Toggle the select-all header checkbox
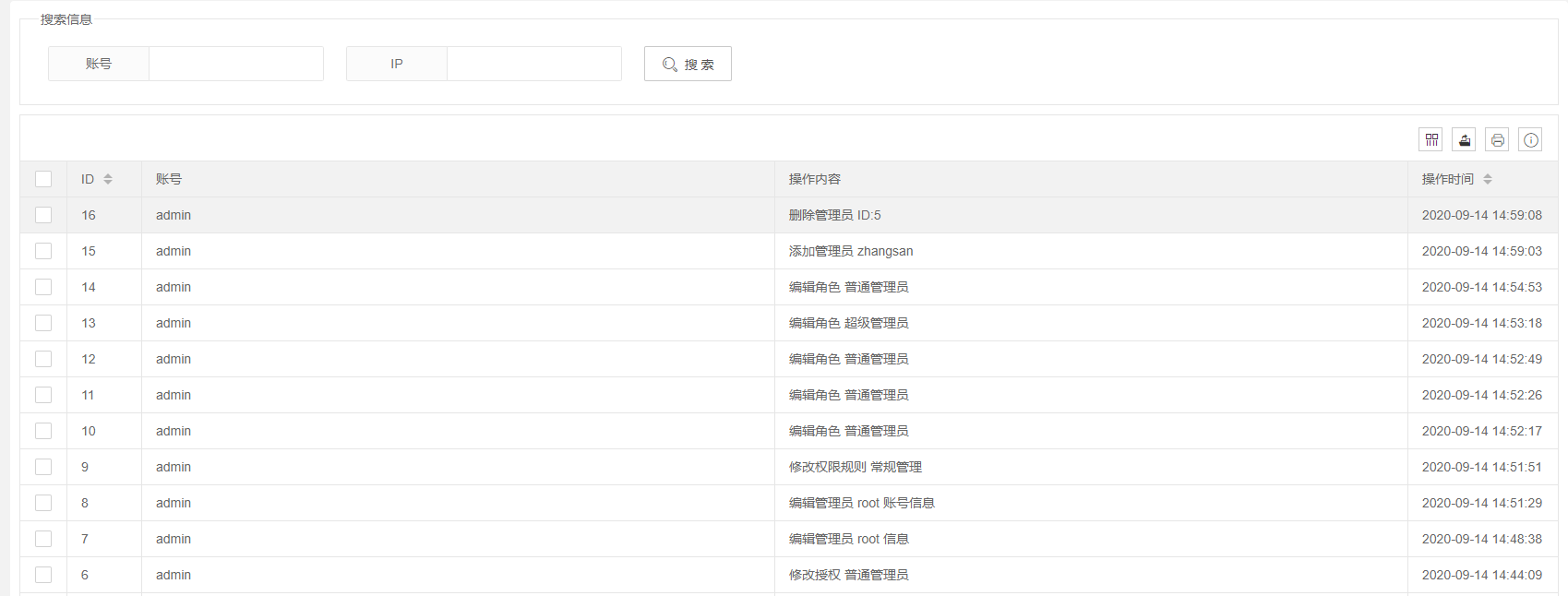Screen dimensions: 1568x596 43,179
